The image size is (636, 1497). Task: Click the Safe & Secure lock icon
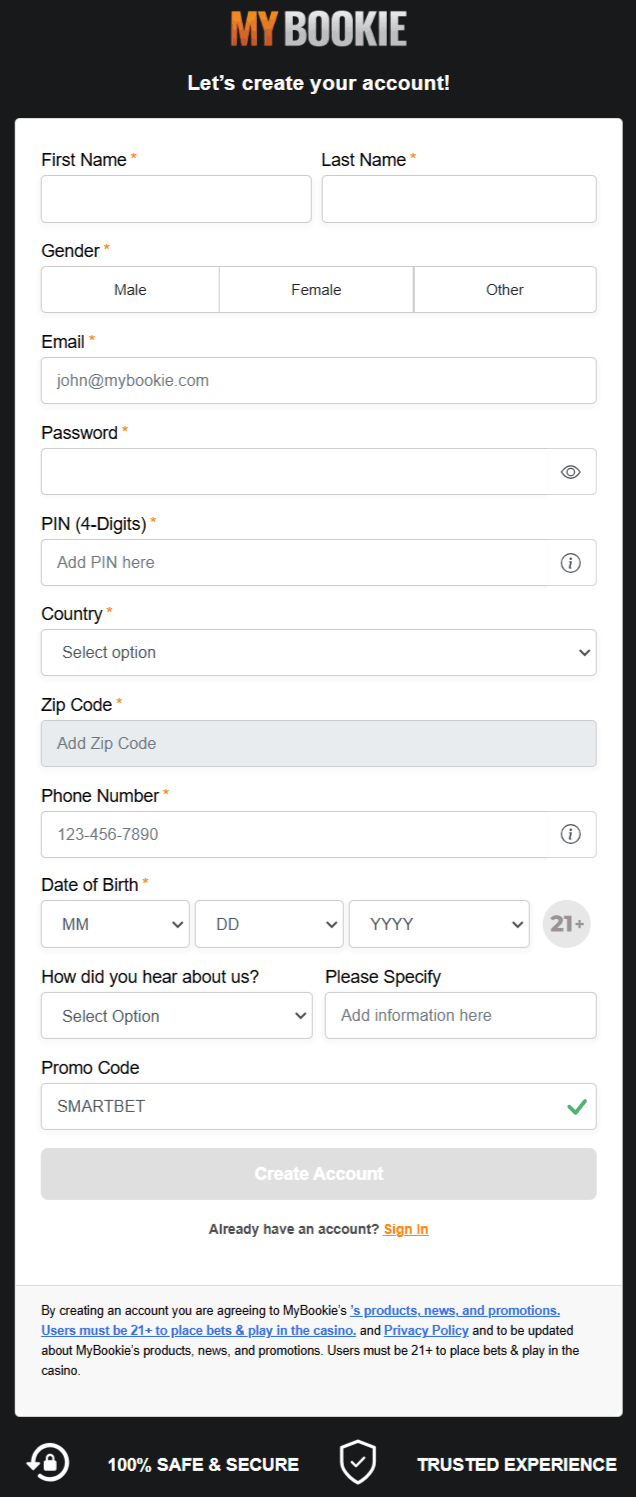click(48, 1463)
